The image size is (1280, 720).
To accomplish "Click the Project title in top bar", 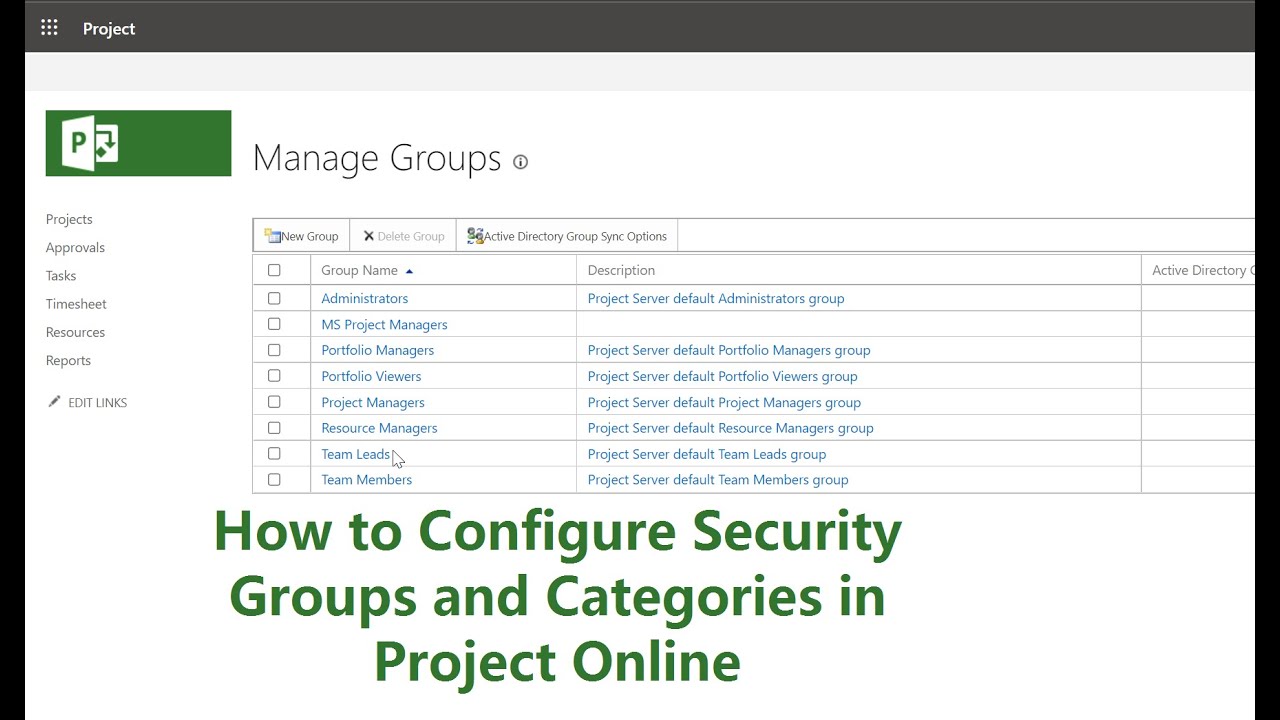I will tap(109, 29).
